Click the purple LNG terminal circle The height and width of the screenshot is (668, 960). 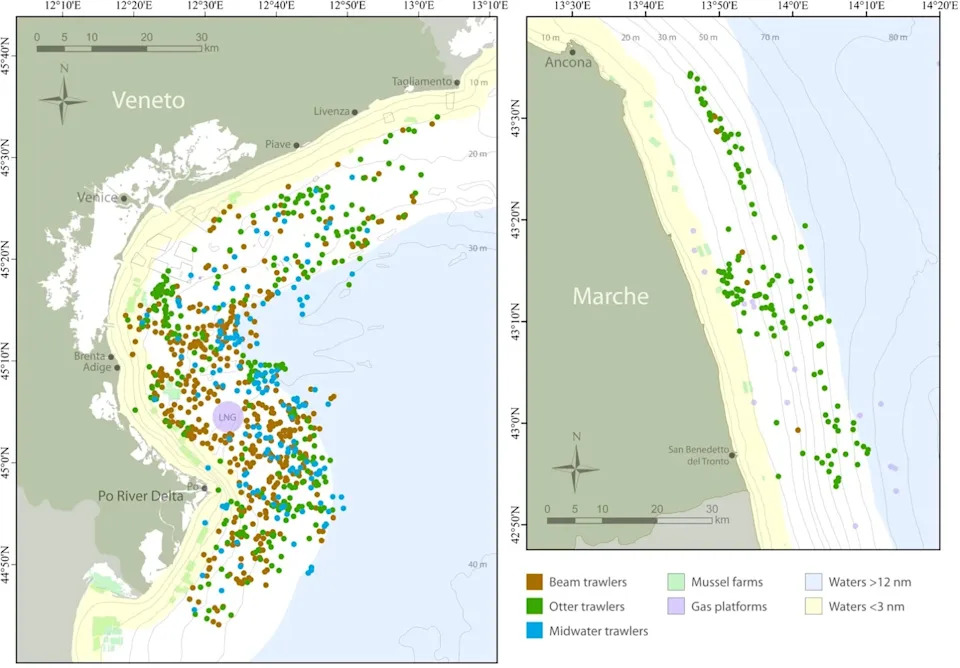[x=228, y=417]
